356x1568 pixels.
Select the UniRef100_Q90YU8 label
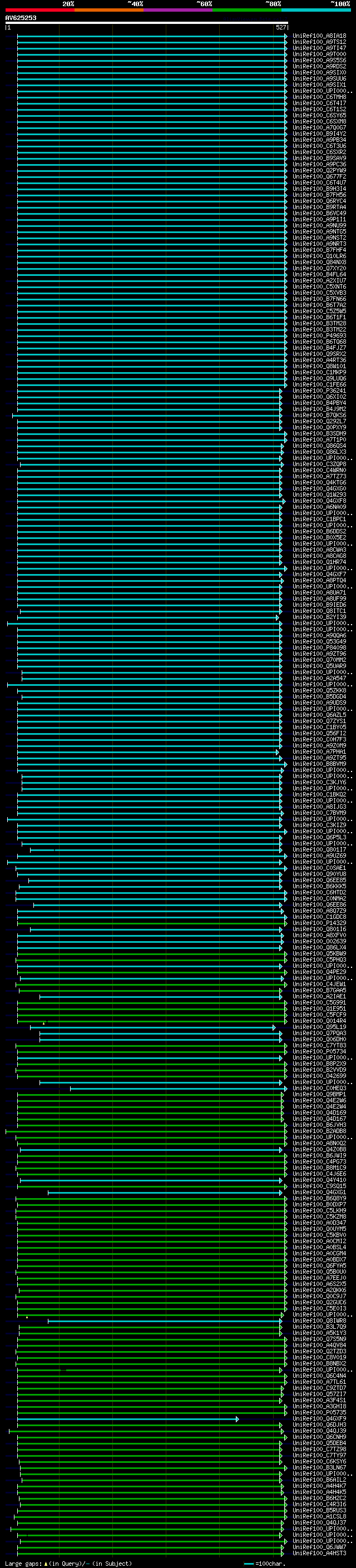319,874
